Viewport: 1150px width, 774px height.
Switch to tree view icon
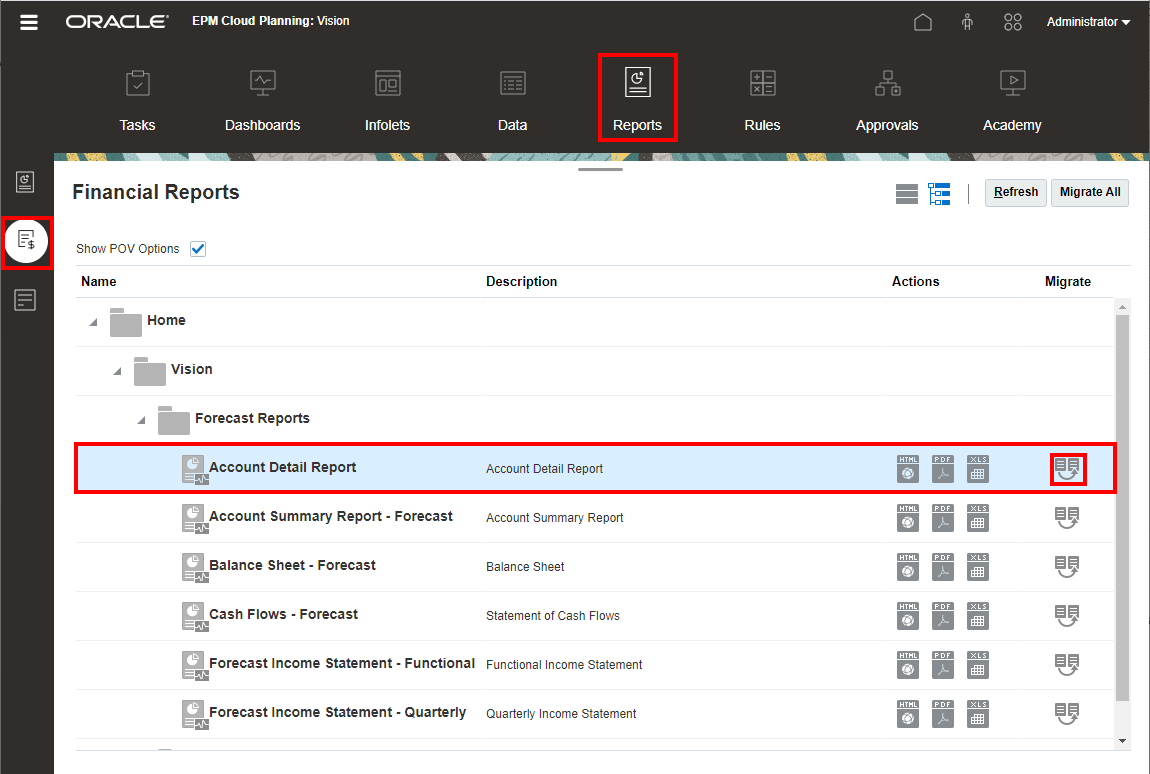click(x=939, y=194)
